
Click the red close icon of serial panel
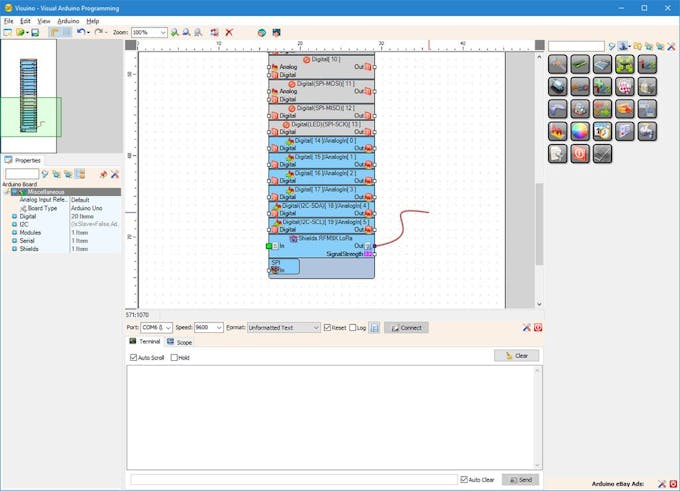[x=538, y=328]
